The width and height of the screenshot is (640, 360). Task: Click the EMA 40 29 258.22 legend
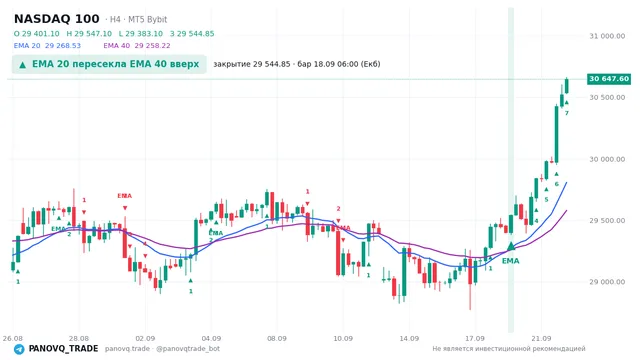137,45
